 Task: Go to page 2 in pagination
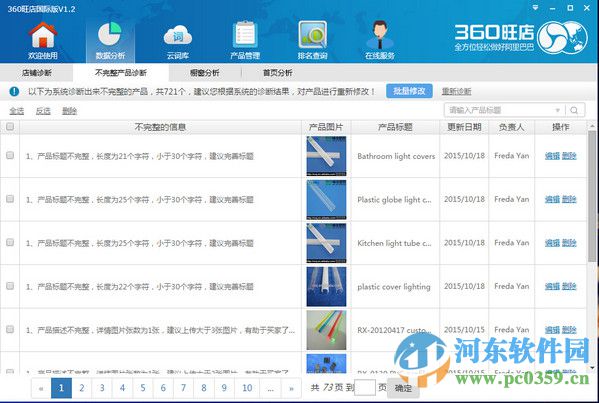coord(82,388)
